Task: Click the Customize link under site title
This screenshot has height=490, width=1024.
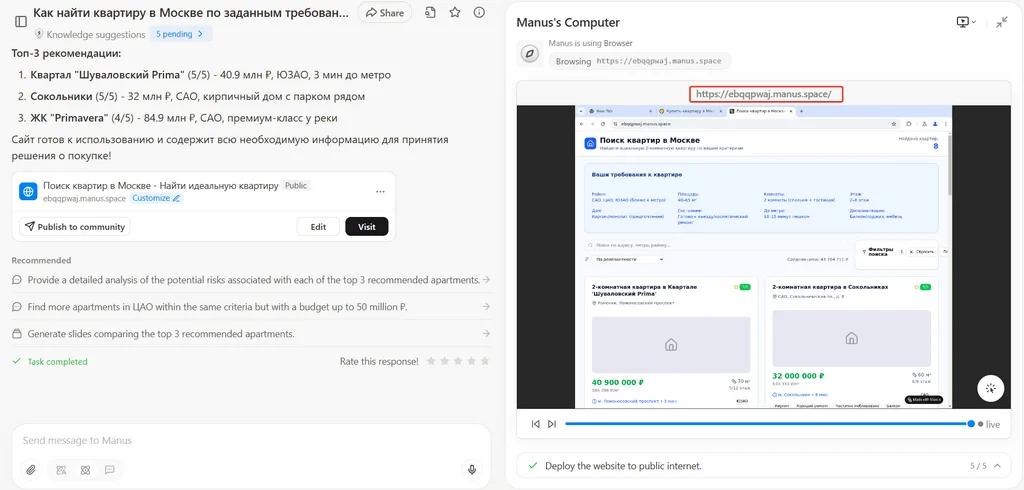Action: pos(156,198)
